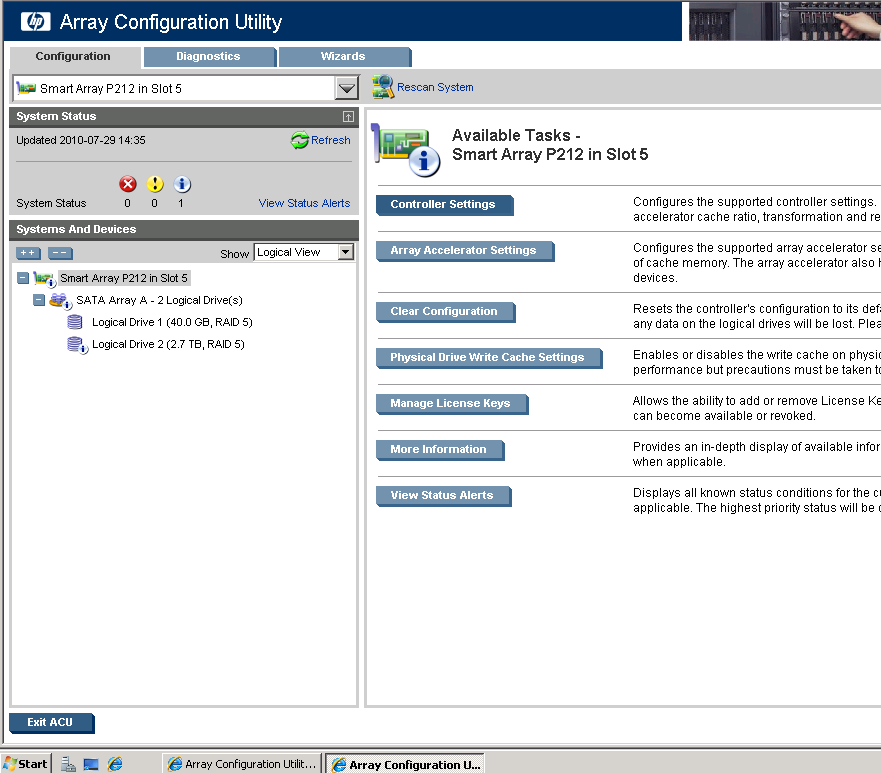Switch to the Diagnostics tab

[x=209, y=57]
